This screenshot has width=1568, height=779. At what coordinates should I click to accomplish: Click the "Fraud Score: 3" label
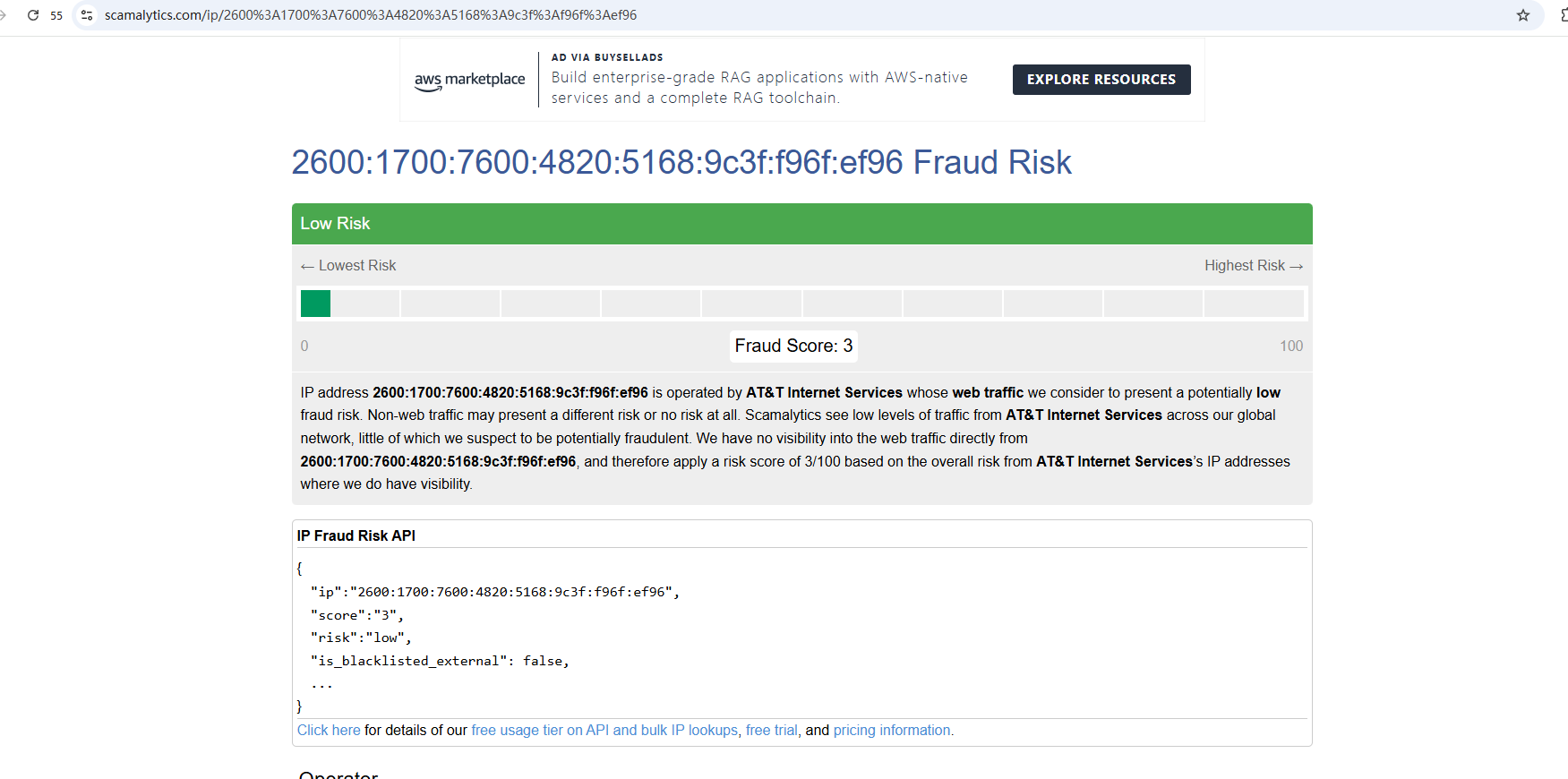coord(793,347)
